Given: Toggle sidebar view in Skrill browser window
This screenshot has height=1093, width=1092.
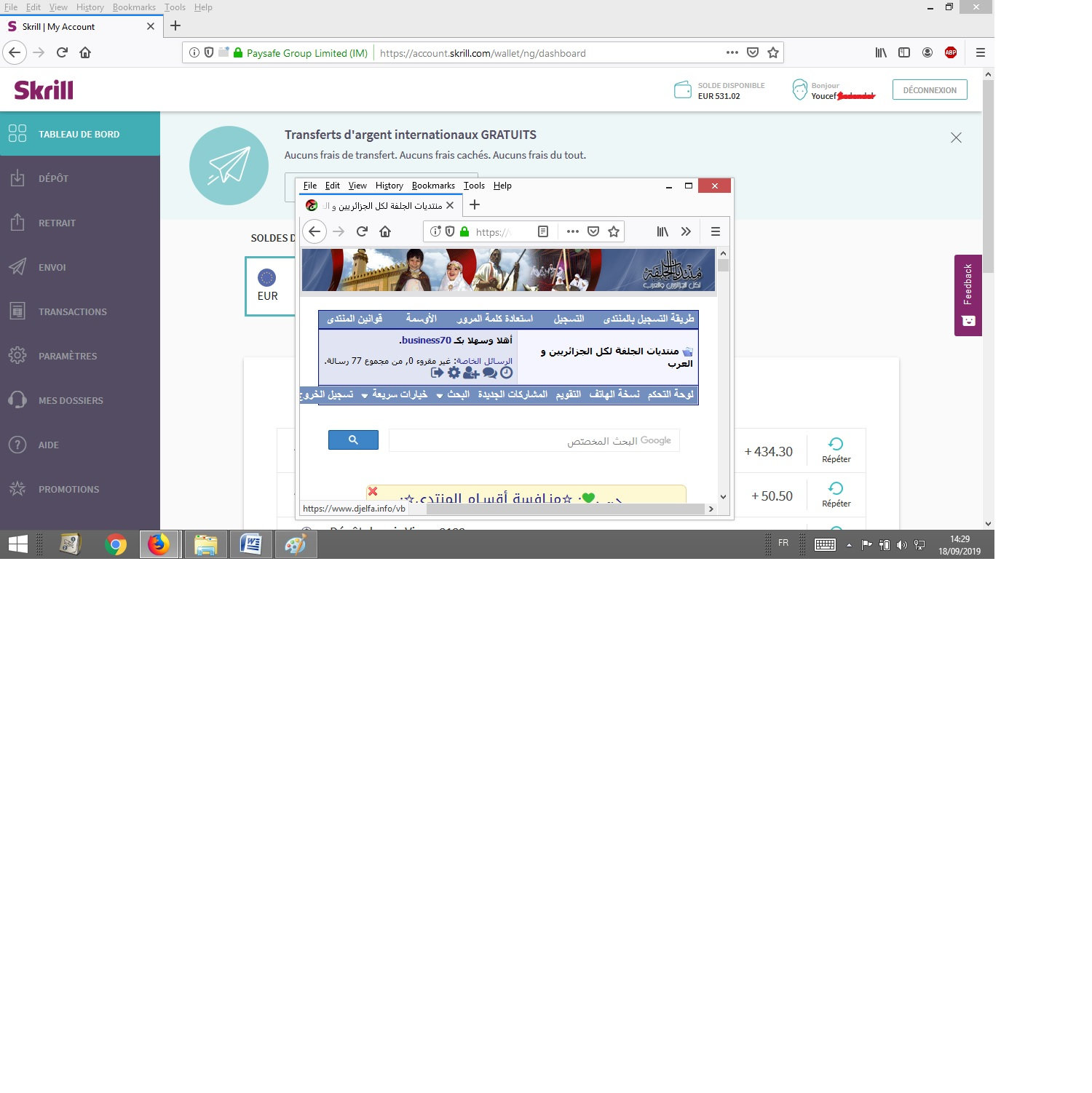Looking at the screenshot, I should tap(904, 52).
